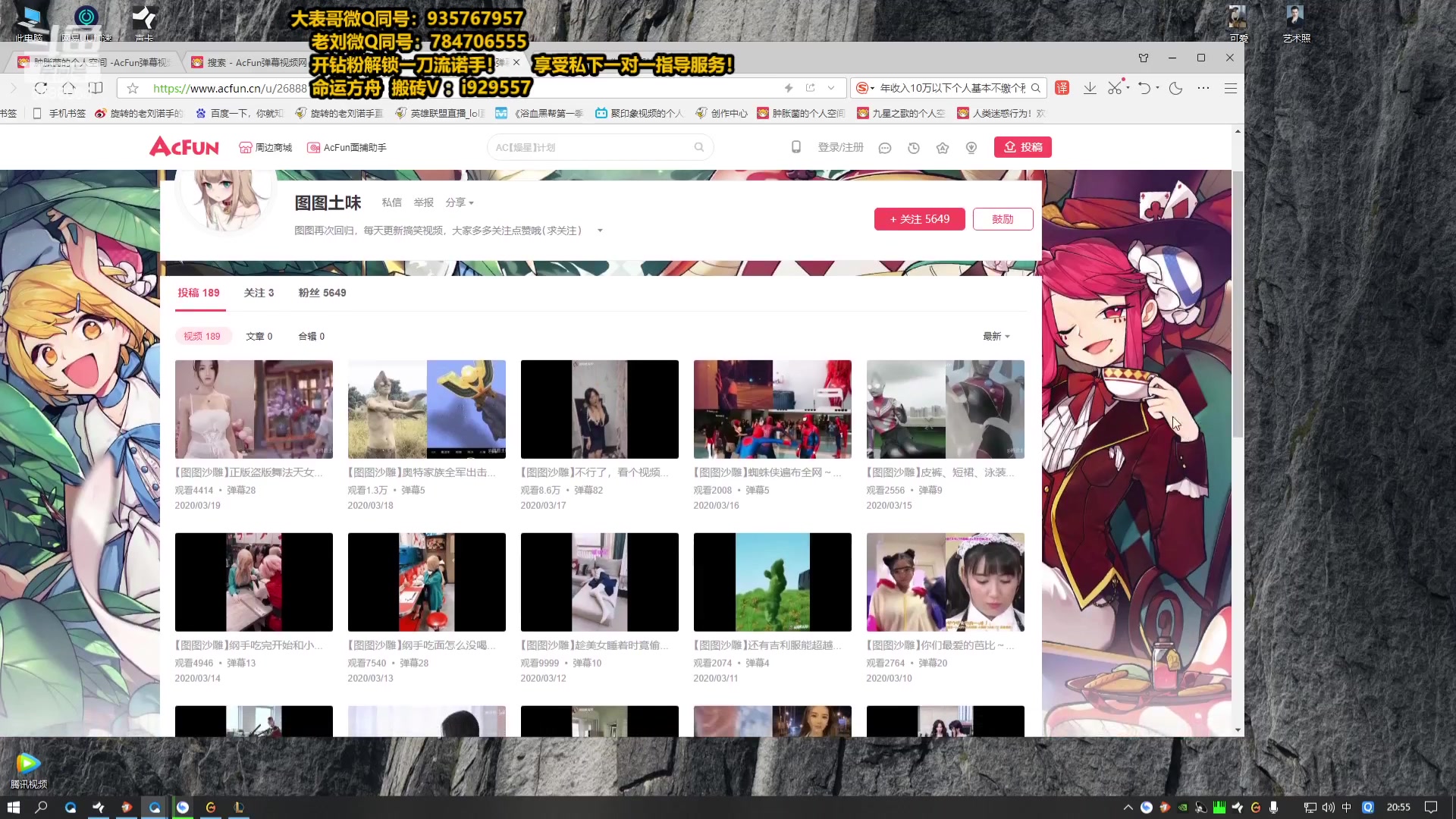Open the AcFun favorites star icon
The width and height of the screenshot is (1456, 819).
pos(943,148)
